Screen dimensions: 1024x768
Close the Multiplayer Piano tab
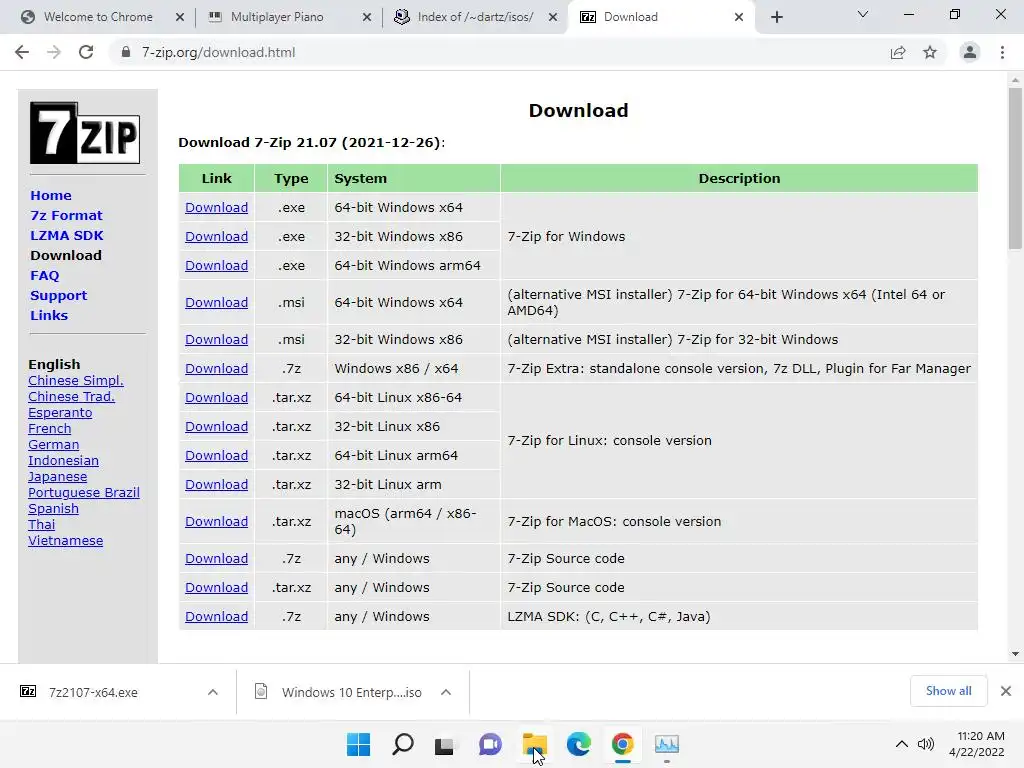coord(367,17)
